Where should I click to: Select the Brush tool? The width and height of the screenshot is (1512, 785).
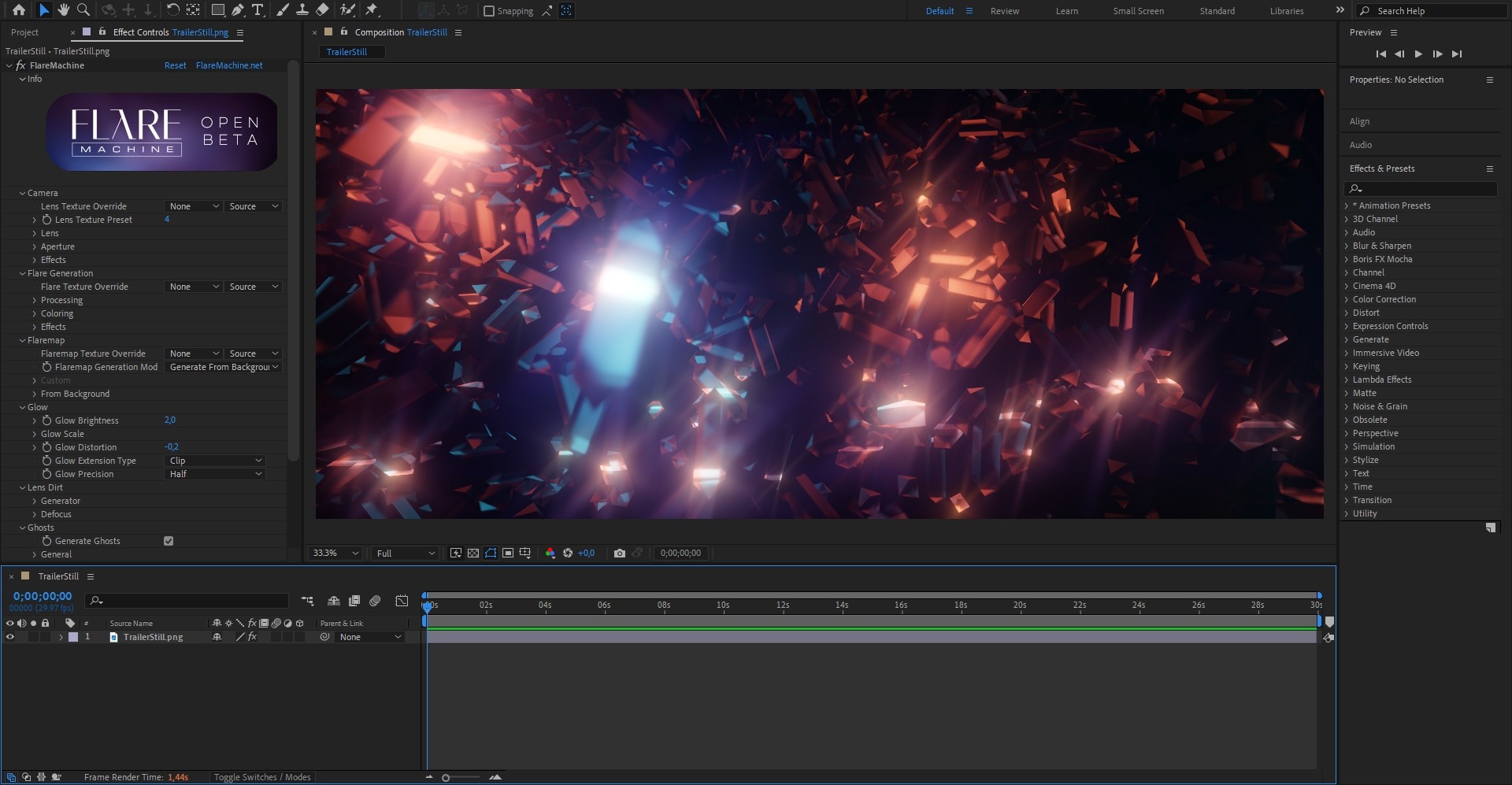(x=283, y=10)
